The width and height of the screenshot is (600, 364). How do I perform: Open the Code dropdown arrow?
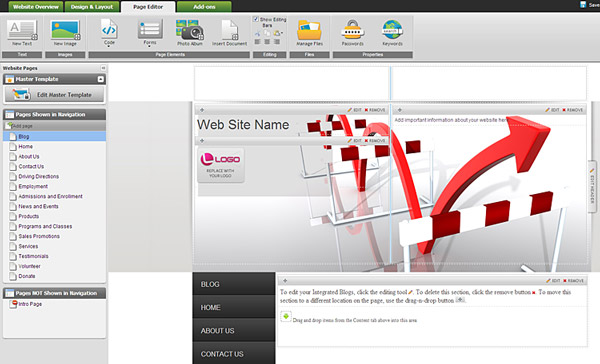tap(109, 46)
